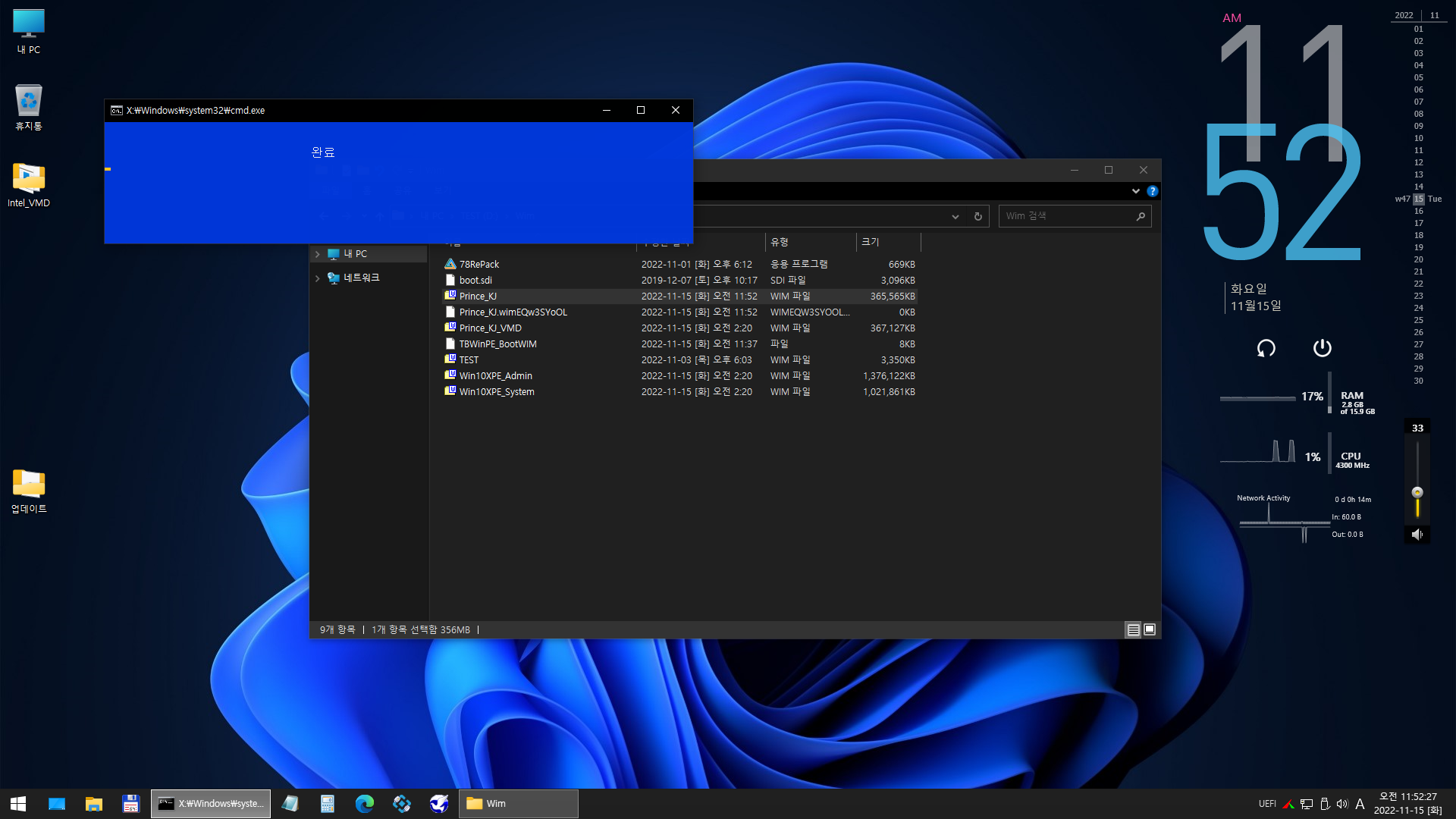
Task: Click the widget volume slider knob
Action: click(x=1417, y=493)
